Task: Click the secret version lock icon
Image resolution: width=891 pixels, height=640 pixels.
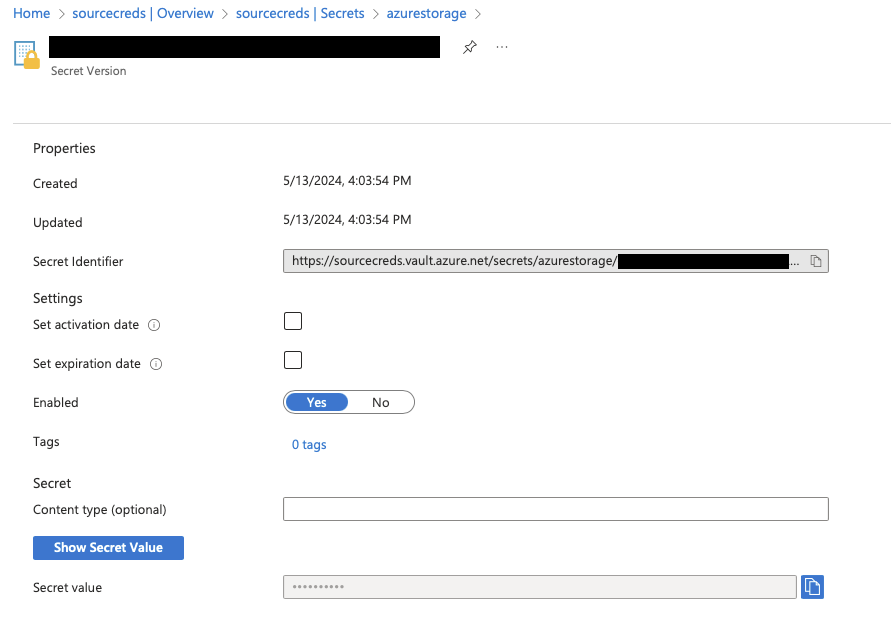Action: pos(27,55)
